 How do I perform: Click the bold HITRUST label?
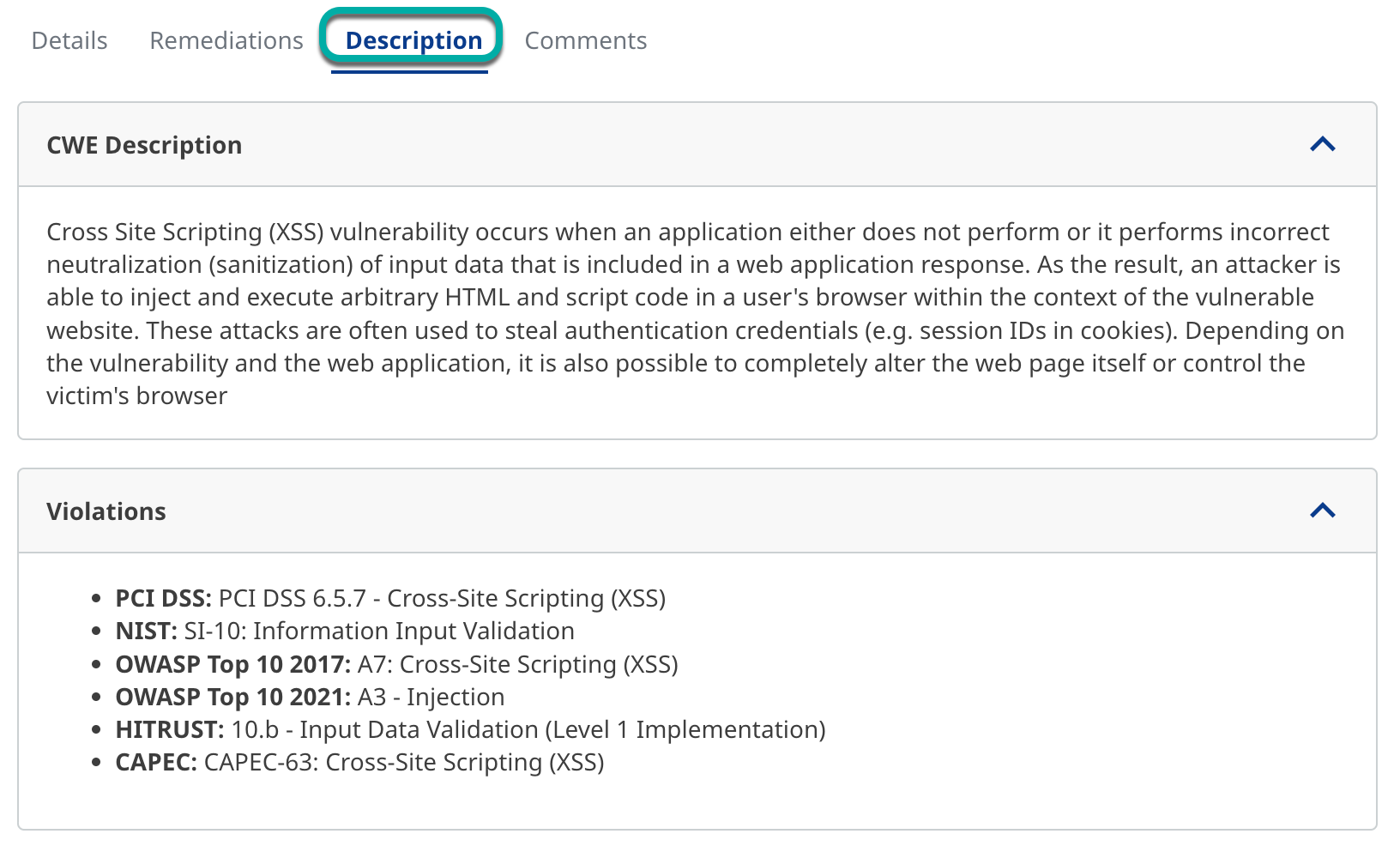169,729
